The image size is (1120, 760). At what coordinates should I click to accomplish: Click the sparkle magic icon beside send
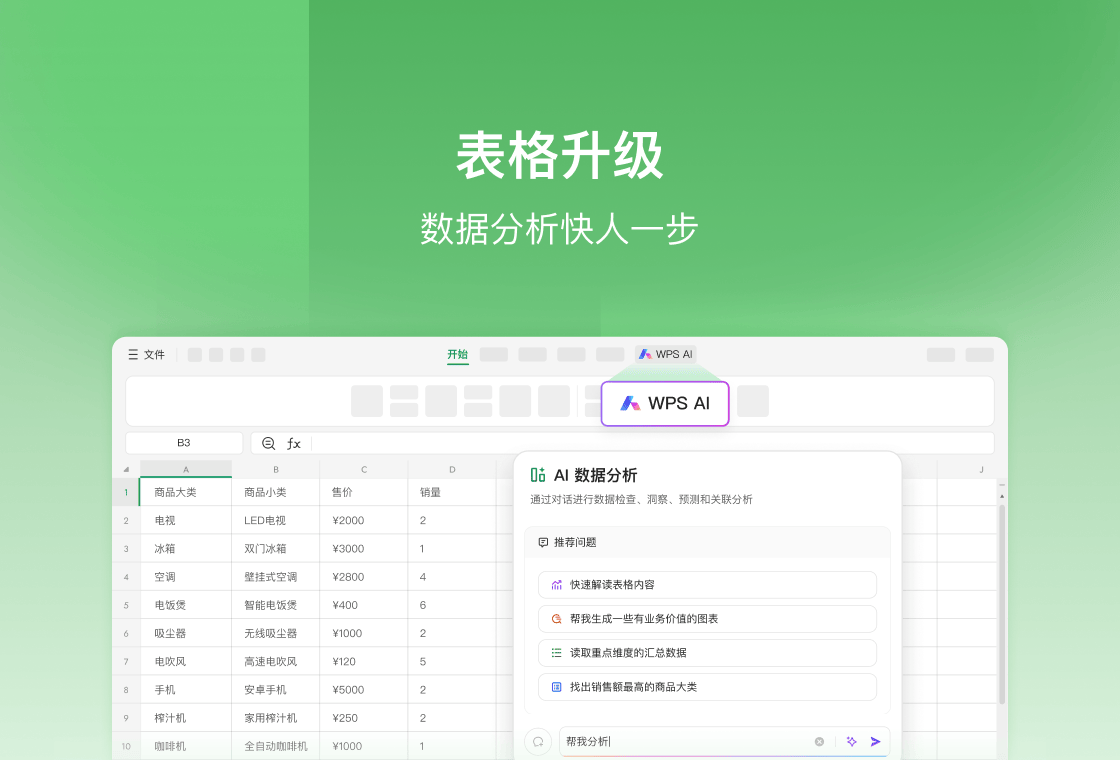point(852,741)
